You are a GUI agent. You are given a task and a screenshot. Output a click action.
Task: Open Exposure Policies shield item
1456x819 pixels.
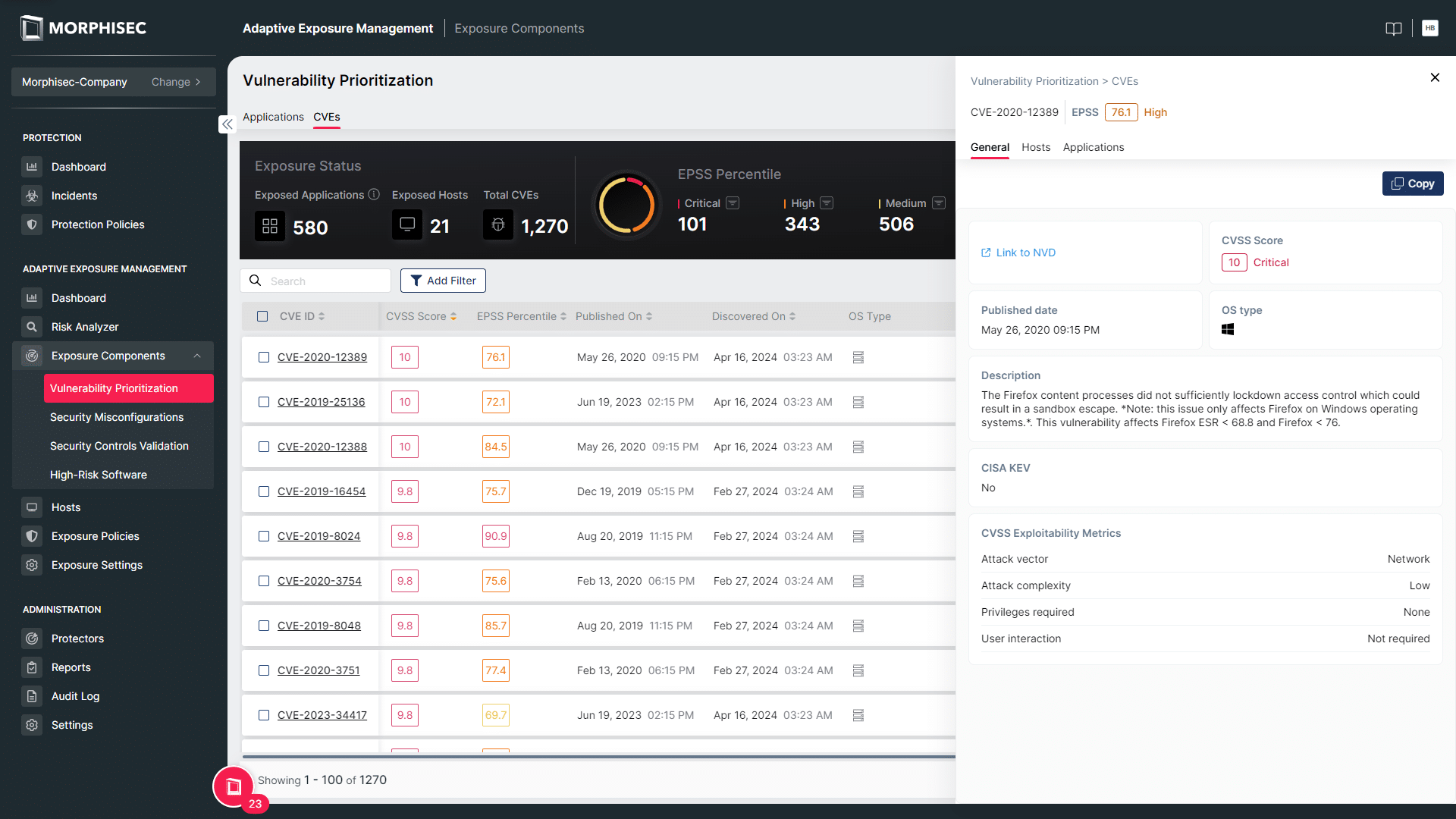coord(95,536)
